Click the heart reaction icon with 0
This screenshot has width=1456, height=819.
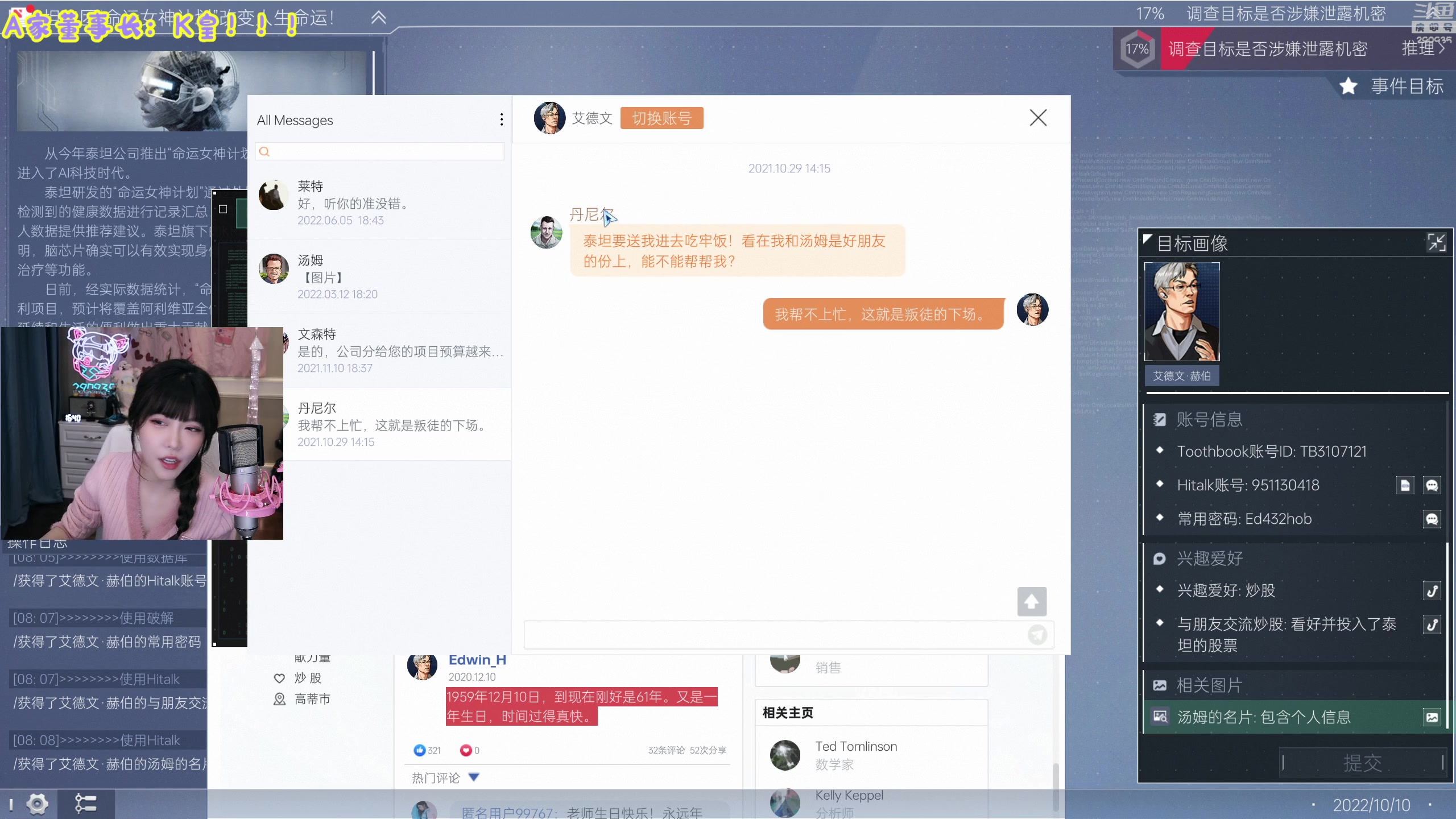click(465, 750)
